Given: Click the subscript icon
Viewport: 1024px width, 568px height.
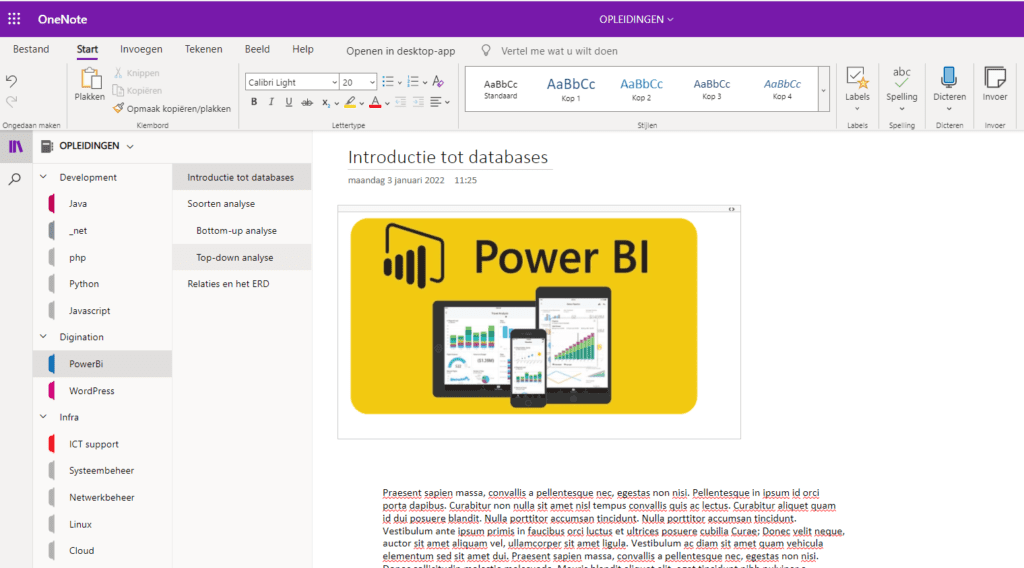Looking at the screenshot, I should coord(326,102).
